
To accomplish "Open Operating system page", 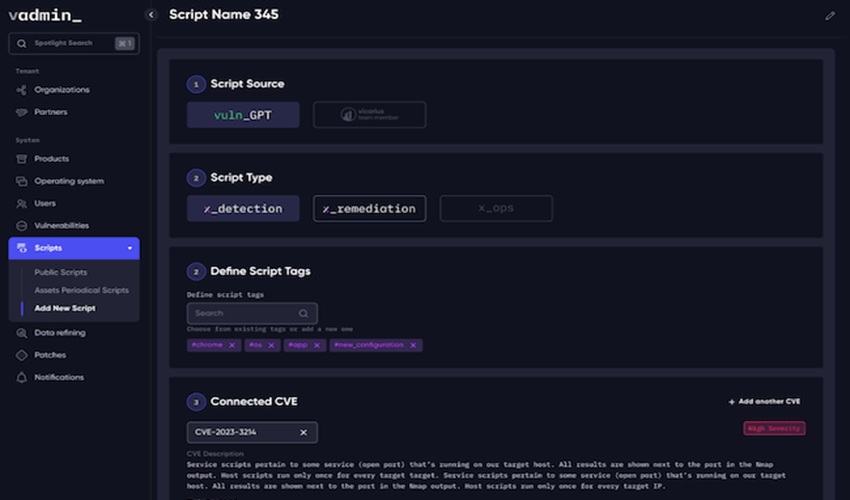I will pos(69,181).
